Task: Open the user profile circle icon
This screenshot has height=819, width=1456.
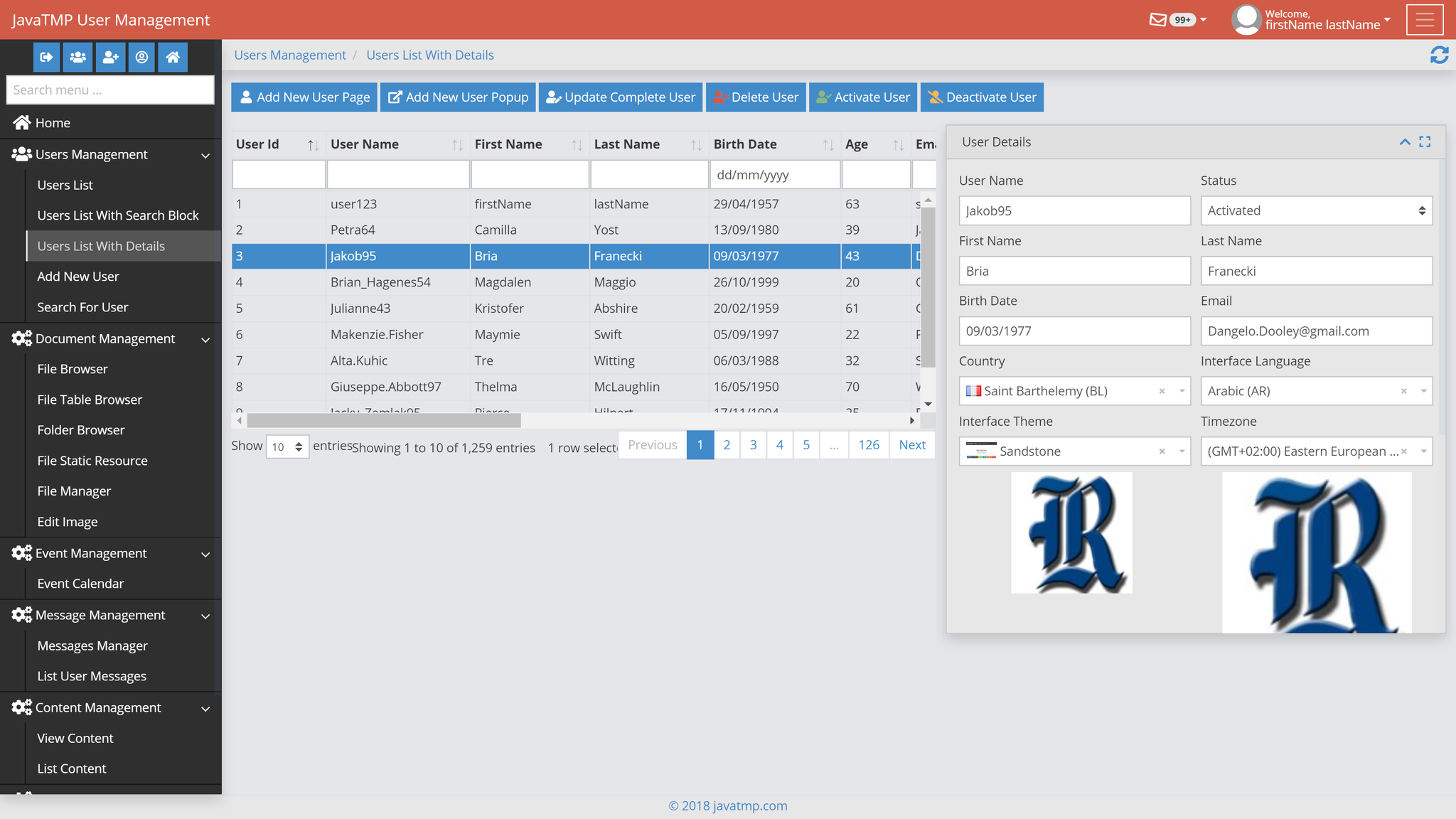Action: pos(141,58)
